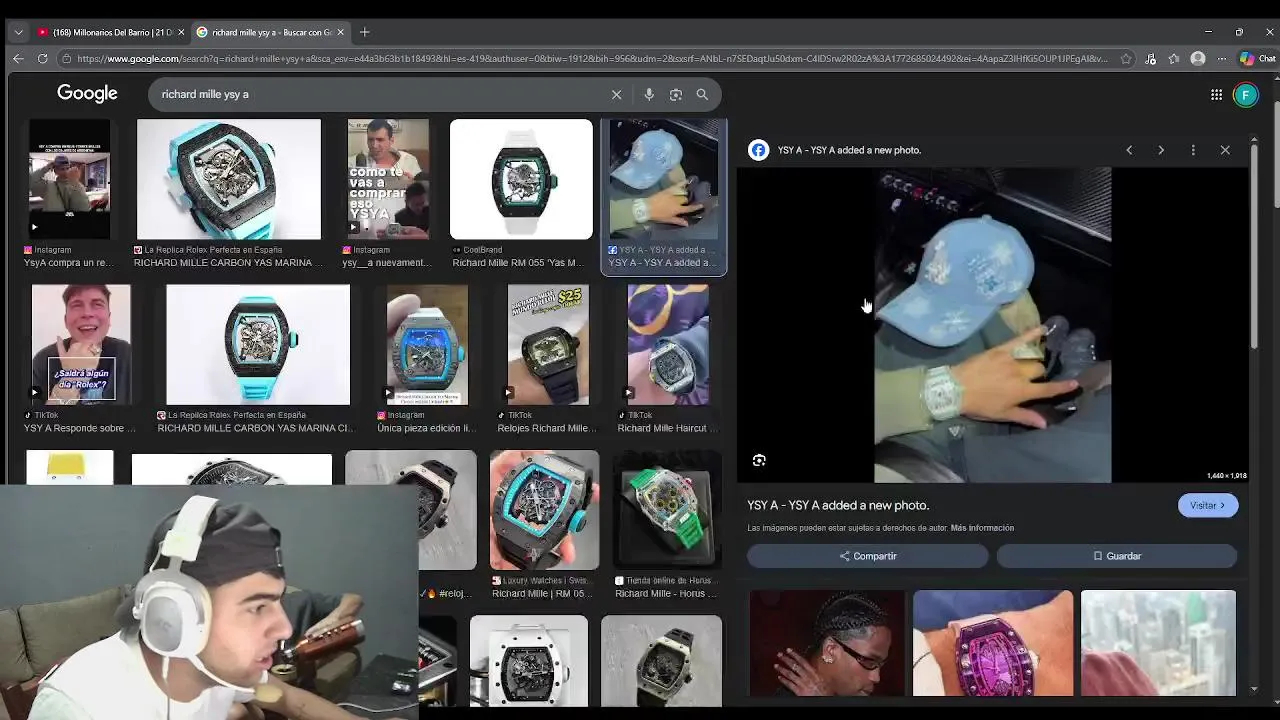This screenshot has width=1280, height=720.
Task: Bookmark this page with the star icon
Action: pyautogui.click(x=1126, y=59)
